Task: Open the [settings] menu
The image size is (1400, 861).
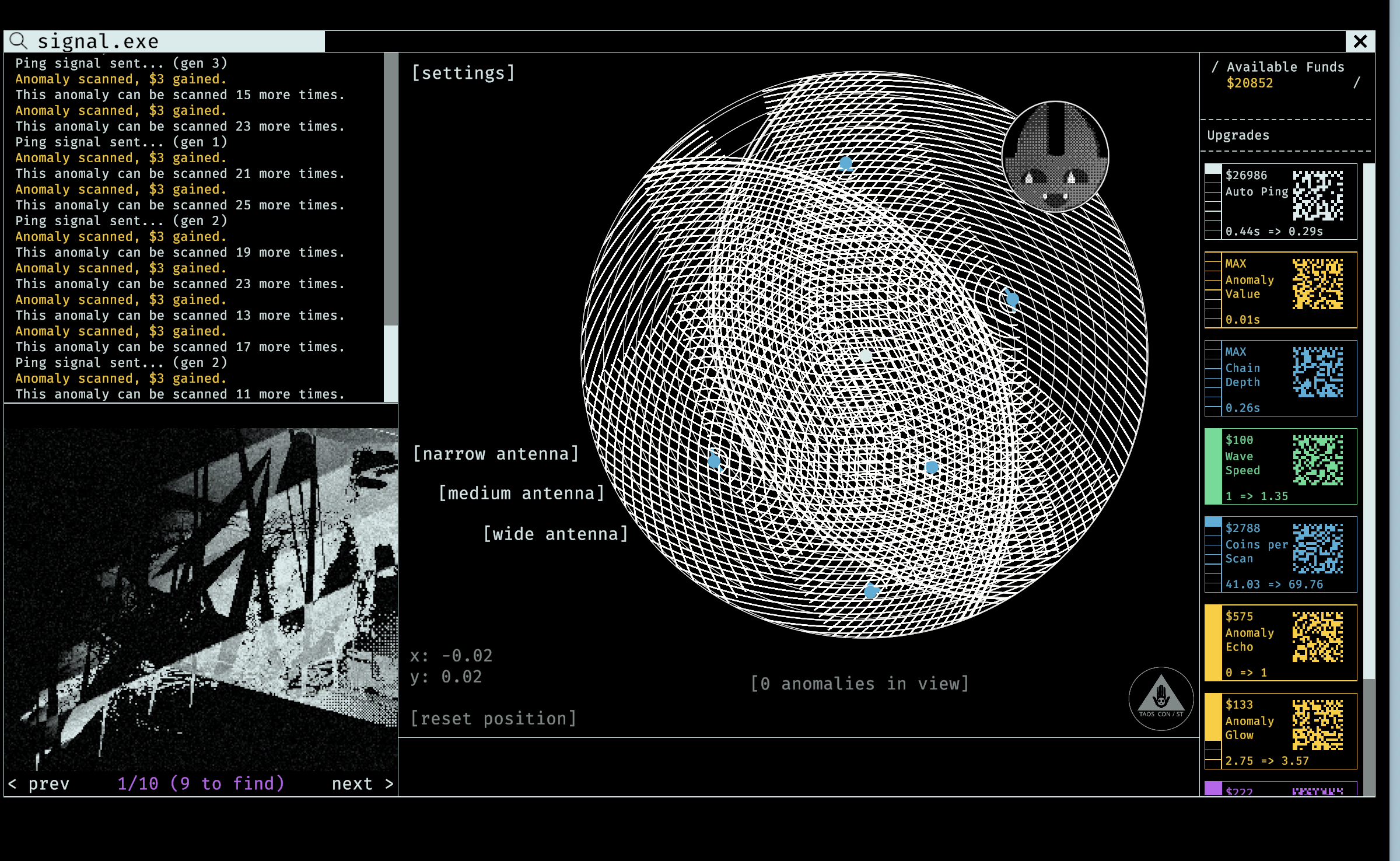Action: click(463, 73)
